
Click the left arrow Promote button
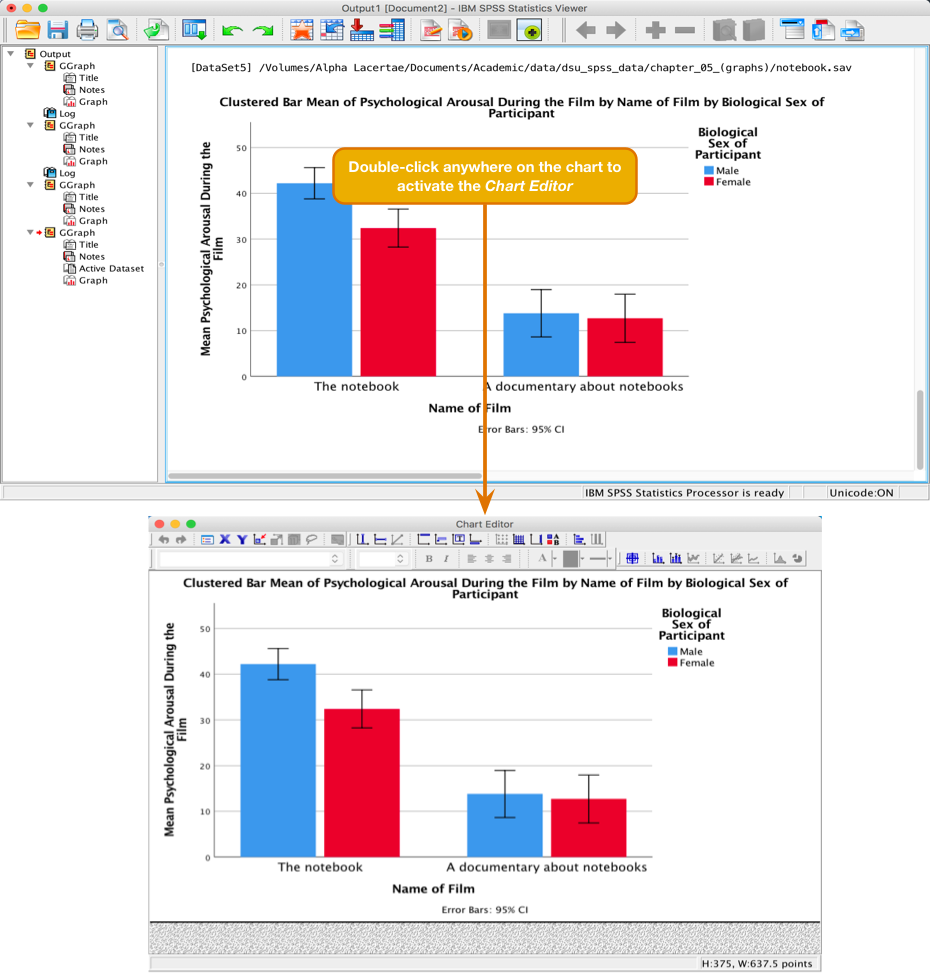coord(586,30)
